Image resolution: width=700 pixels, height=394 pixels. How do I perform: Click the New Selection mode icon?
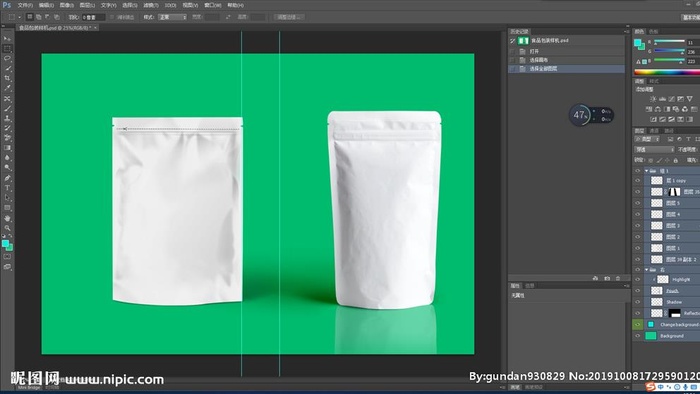[x=29, y=17]
